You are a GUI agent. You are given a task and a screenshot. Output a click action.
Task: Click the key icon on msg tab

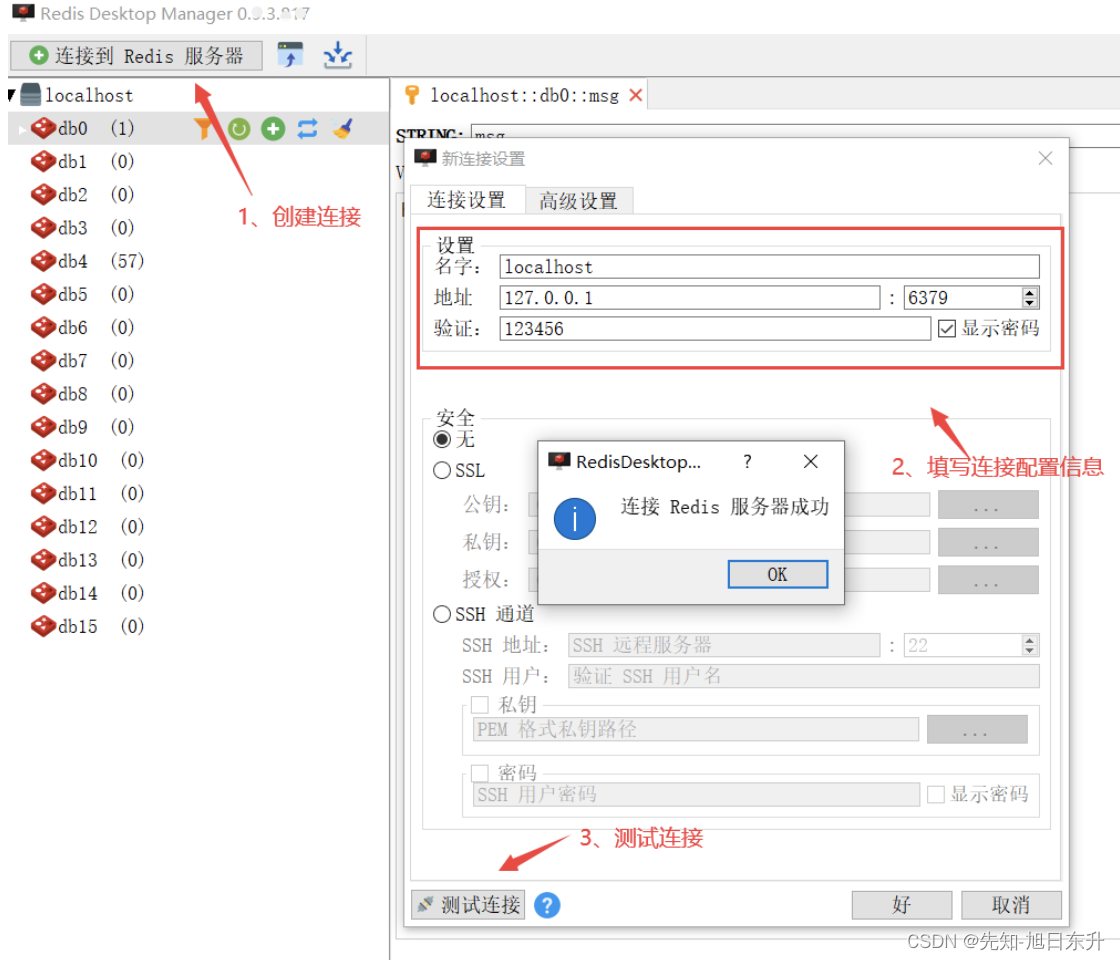click(x=411, y=94)
